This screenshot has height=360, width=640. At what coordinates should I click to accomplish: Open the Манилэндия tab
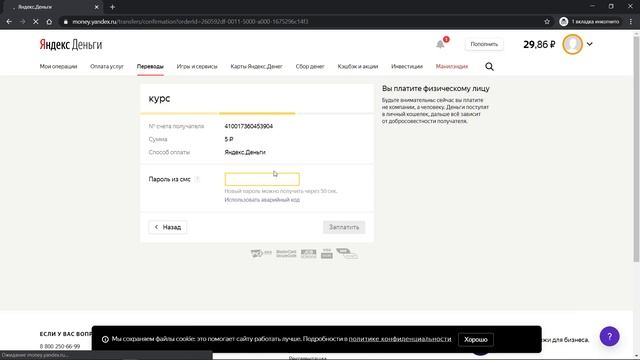[x=451, y=67]
